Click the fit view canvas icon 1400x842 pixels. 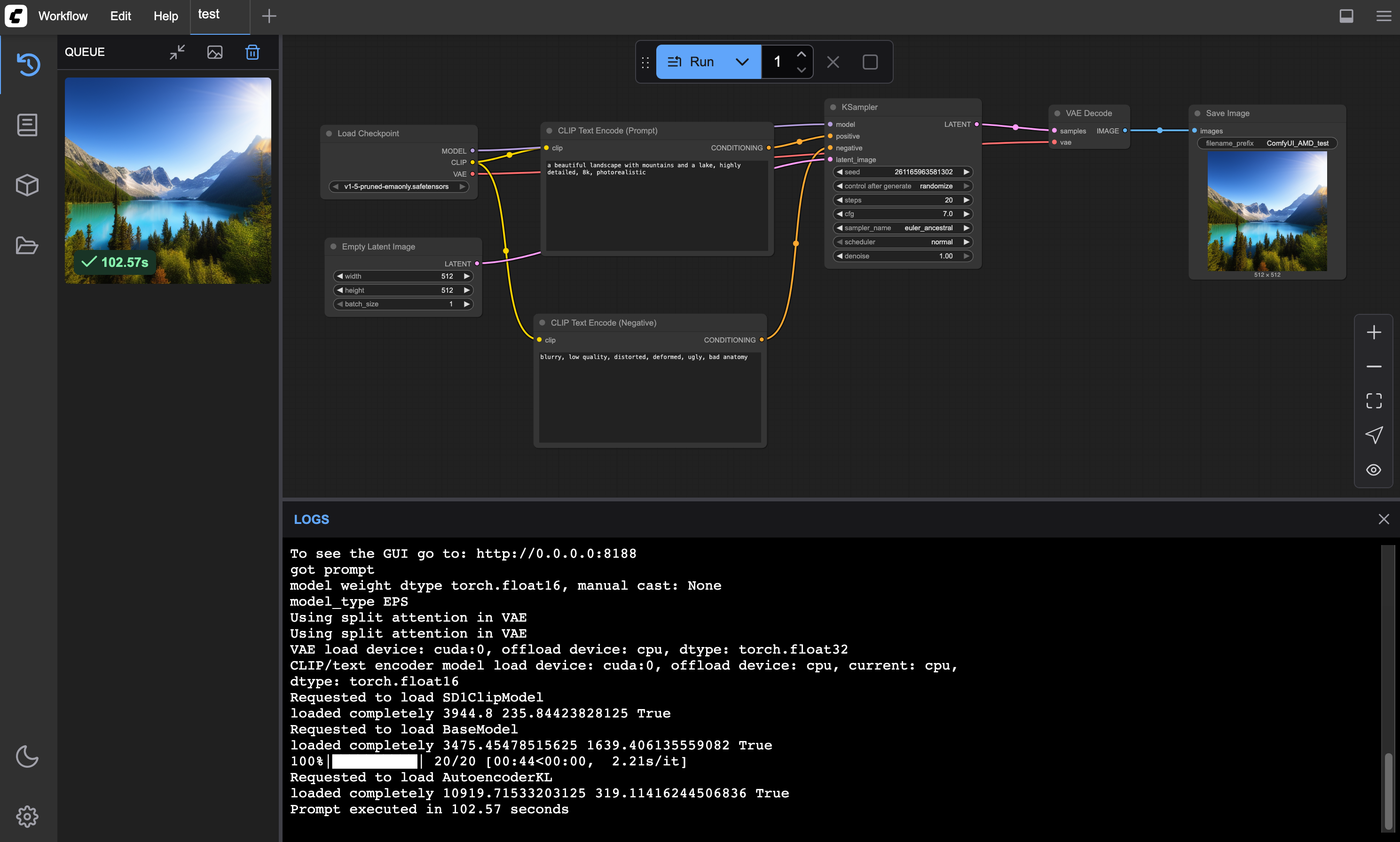1373,401
